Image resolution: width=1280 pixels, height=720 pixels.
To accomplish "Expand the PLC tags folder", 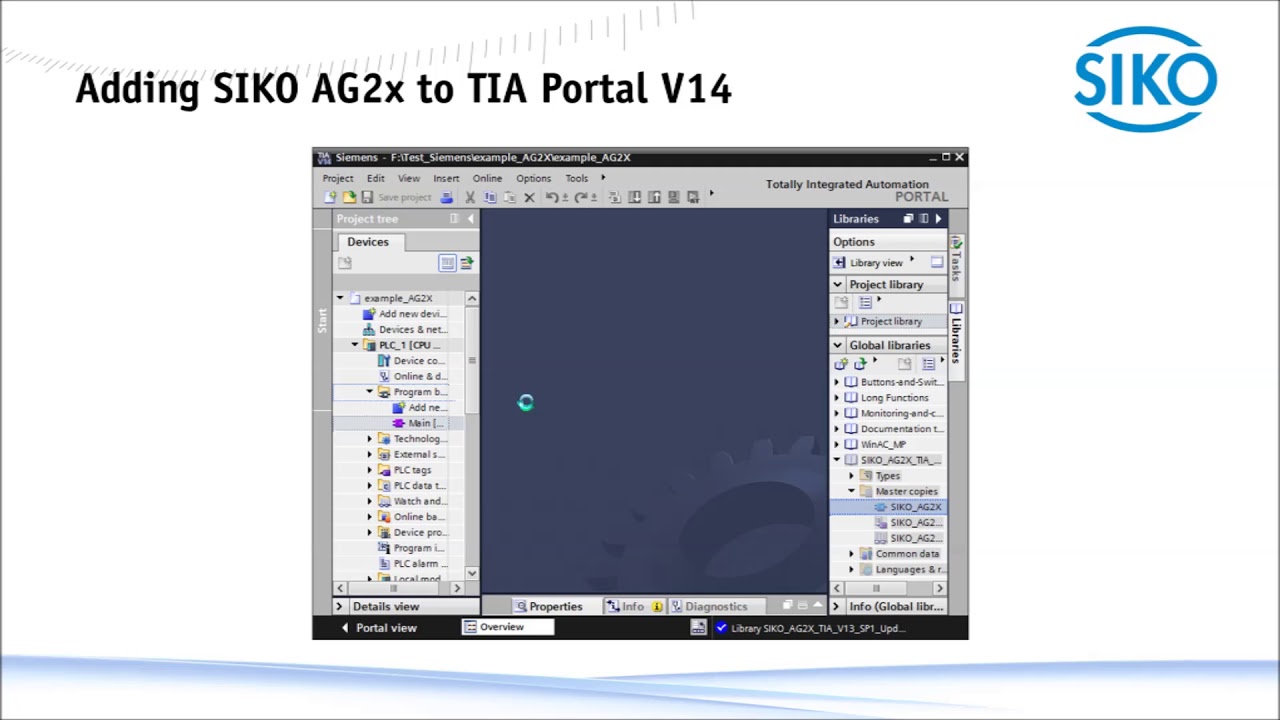I will [x=370, y=470].
